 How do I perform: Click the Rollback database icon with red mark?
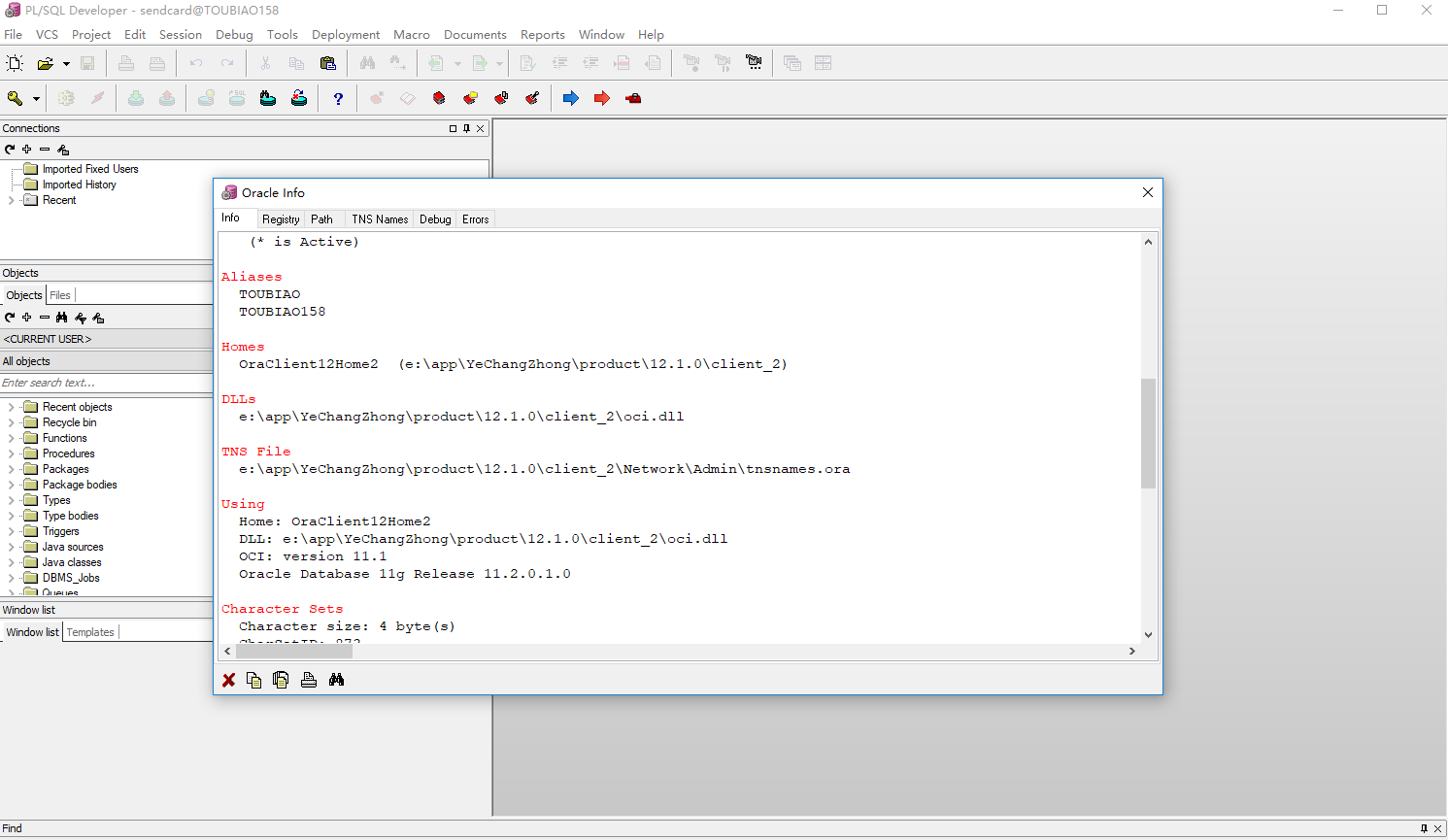point(299,98)
